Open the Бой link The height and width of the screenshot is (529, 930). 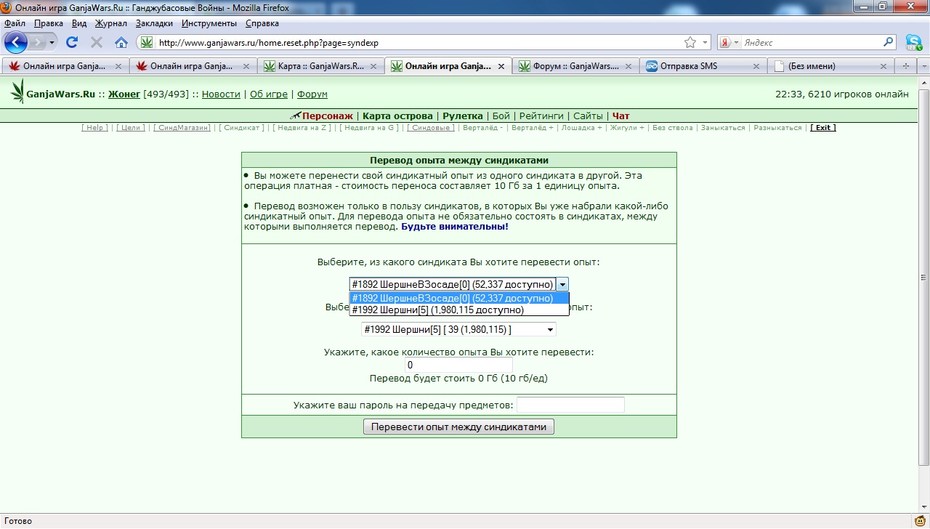(501, 116)
